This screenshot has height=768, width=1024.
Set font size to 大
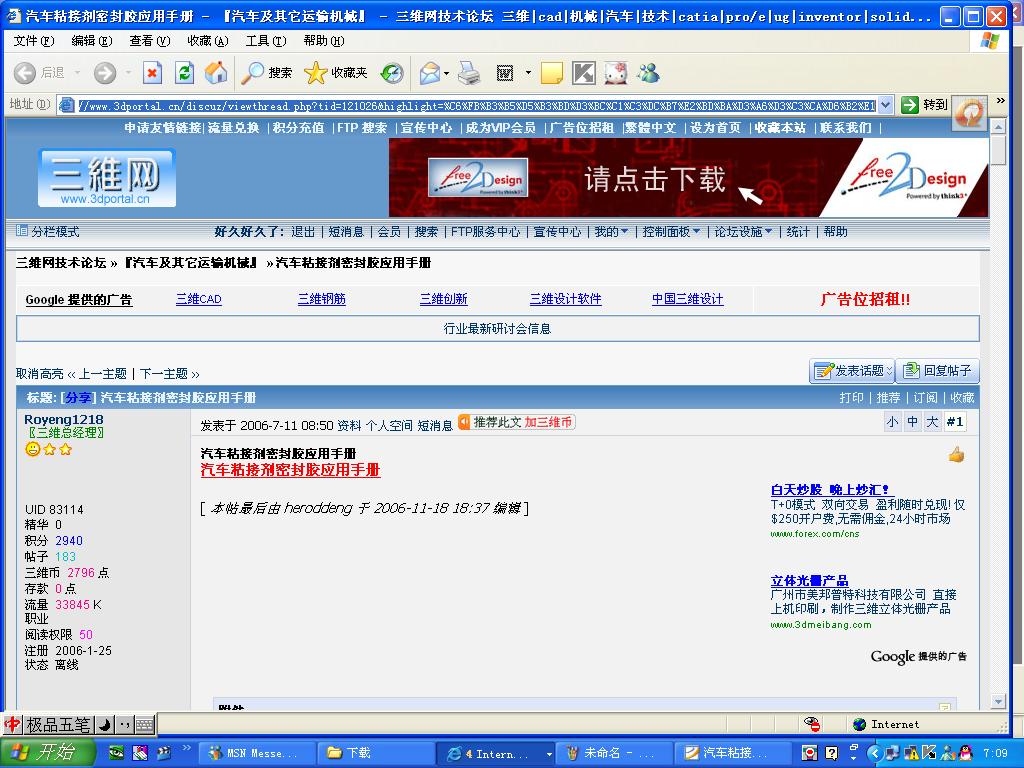pyautogui.click(x=933, y=422)
